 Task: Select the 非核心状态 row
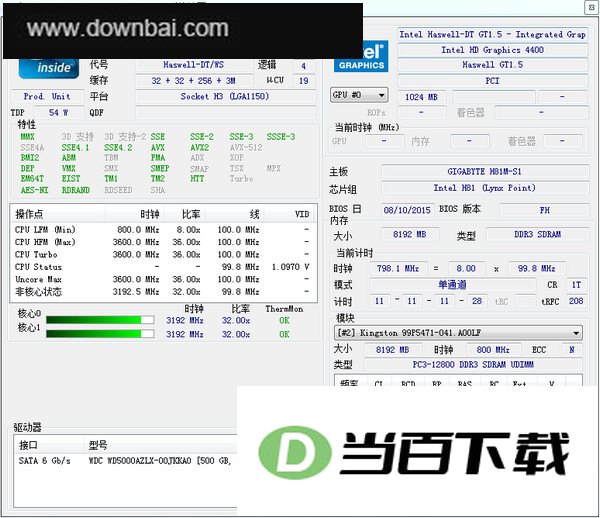pos(162,292)
